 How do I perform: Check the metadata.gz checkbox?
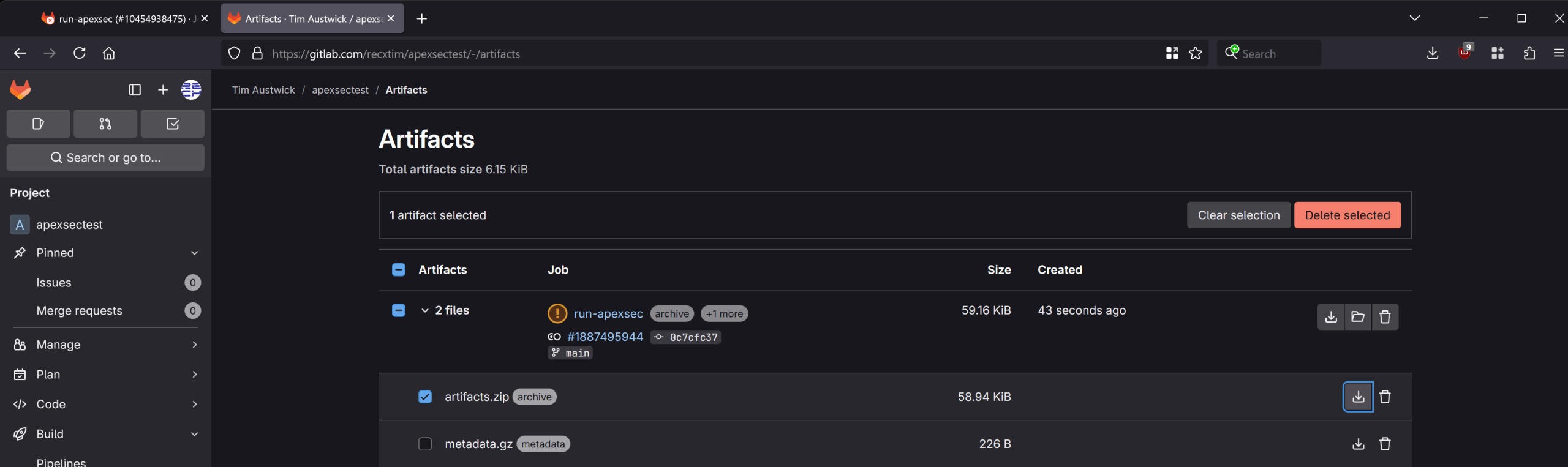[x=425, y=444]
